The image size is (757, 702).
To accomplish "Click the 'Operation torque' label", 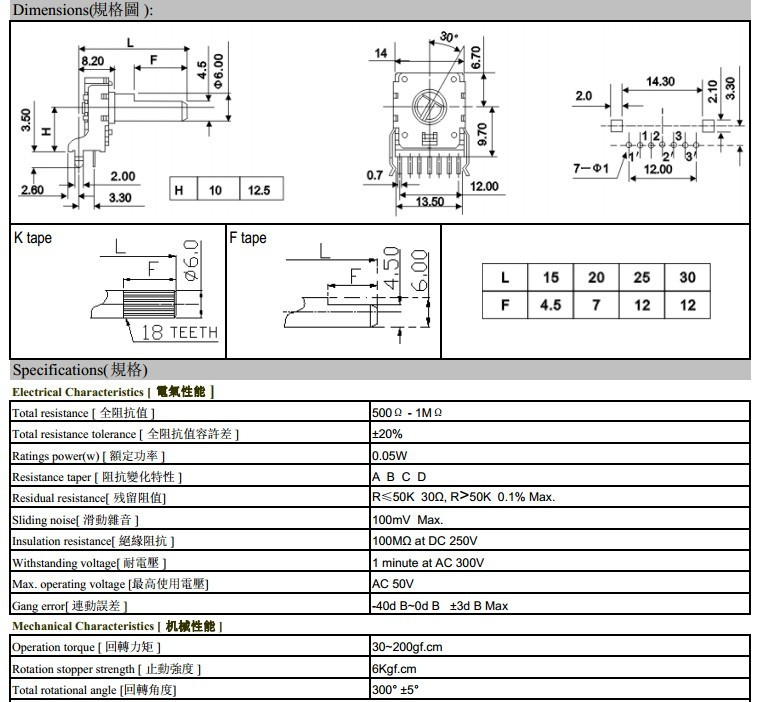I will (86, 647).
